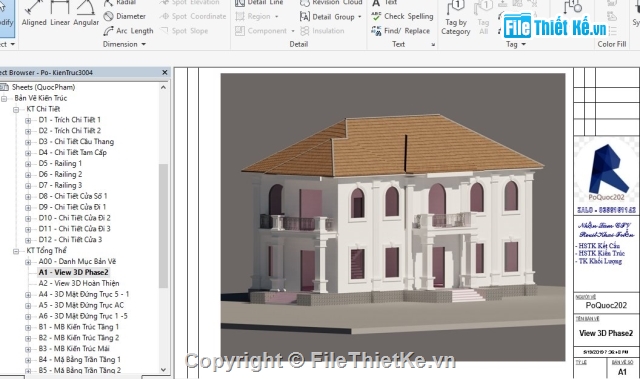
Task: Expand the A00 - Danh Mục Bản Vẽ sheet
Action: [28, 262]
